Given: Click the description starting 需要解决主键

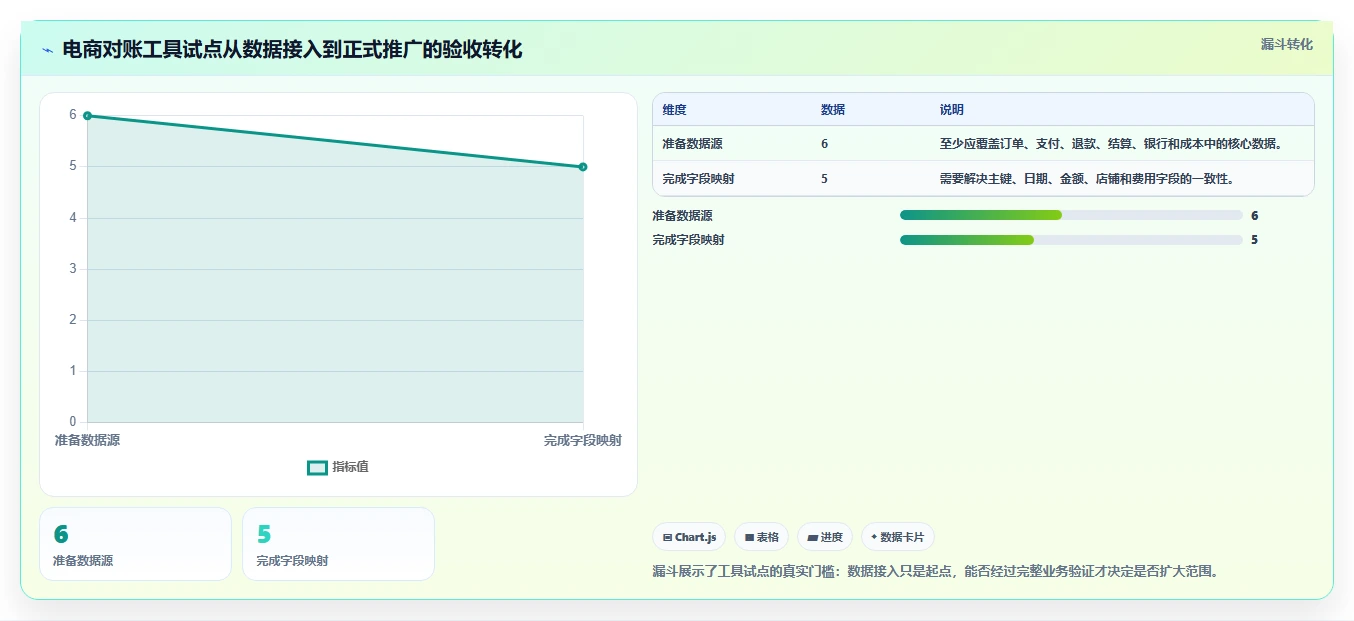Looking at the screenshot, I should point(1086,179).
